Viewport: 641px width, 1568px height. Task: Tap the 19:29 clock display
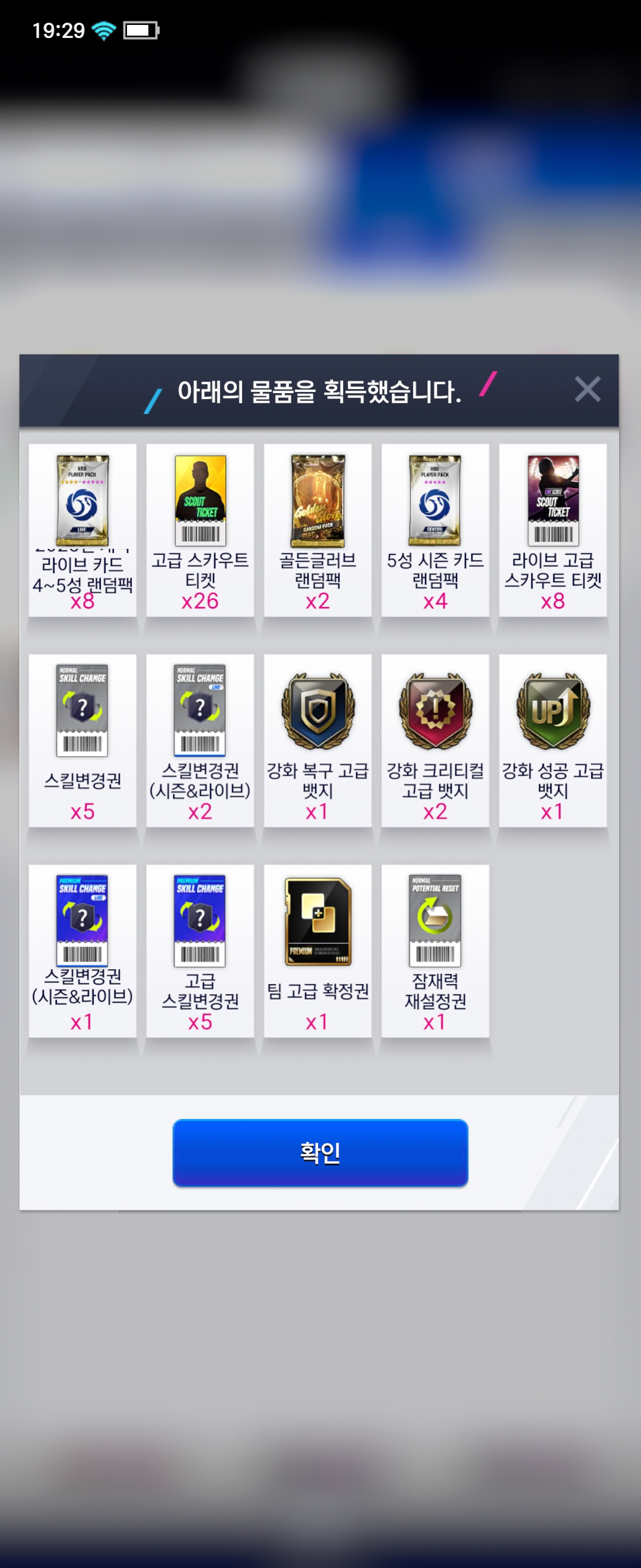(58, 30)
